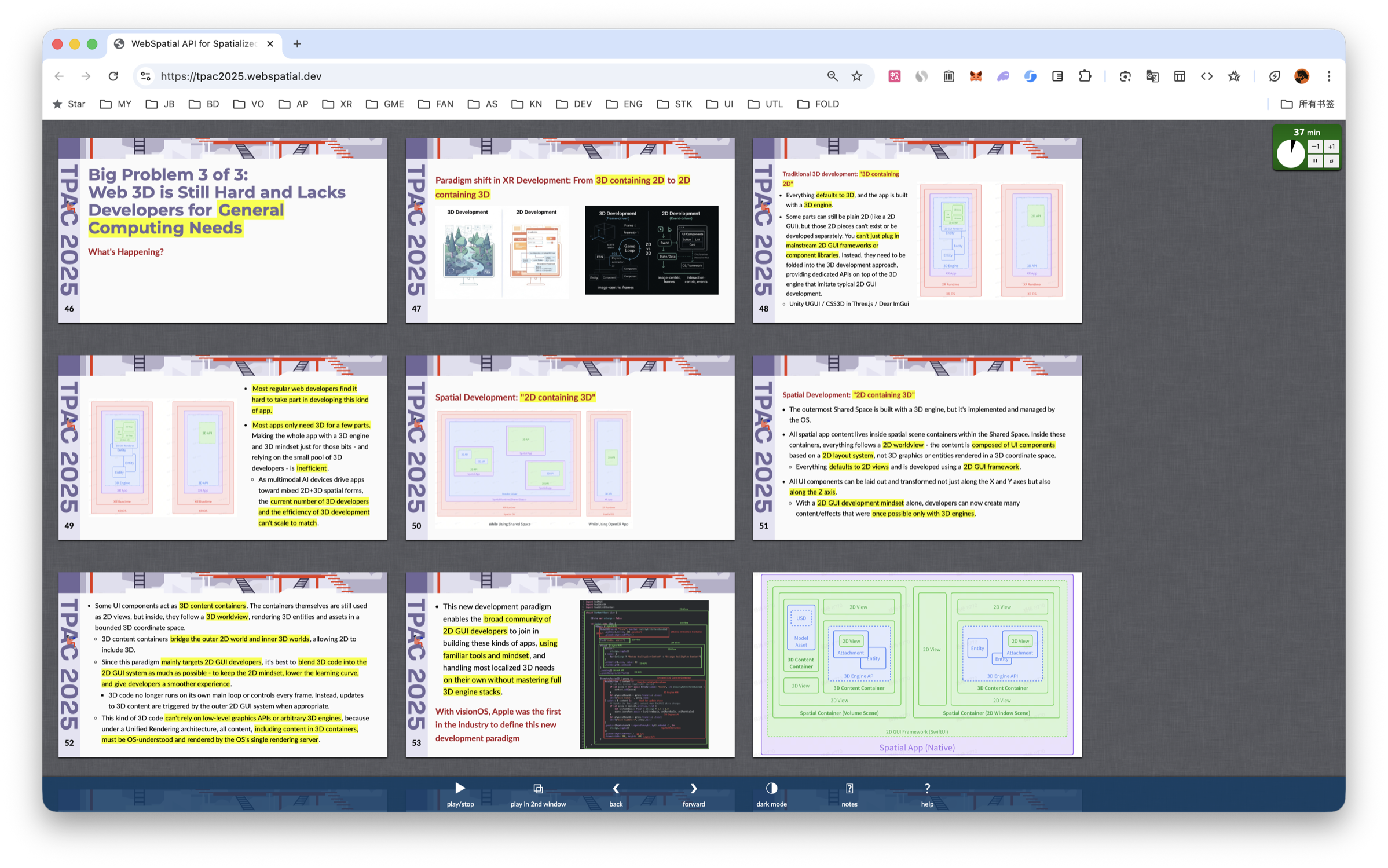Image resolution: width=1388 pixels, height=868 pixels.
Task: Go back with the back arrow
Action: [616, 789]
